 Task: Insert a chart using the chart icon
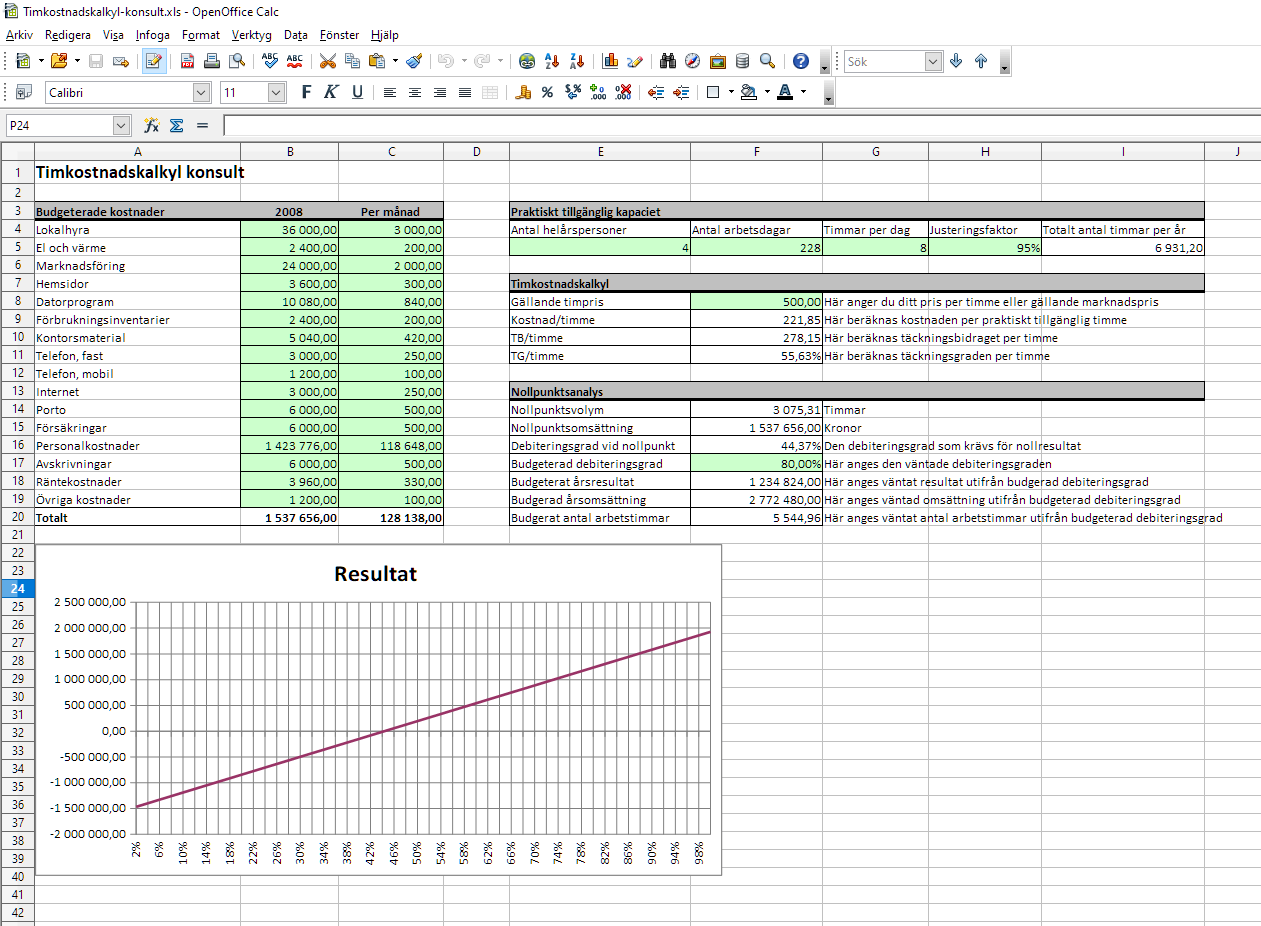tap(610, 61)
